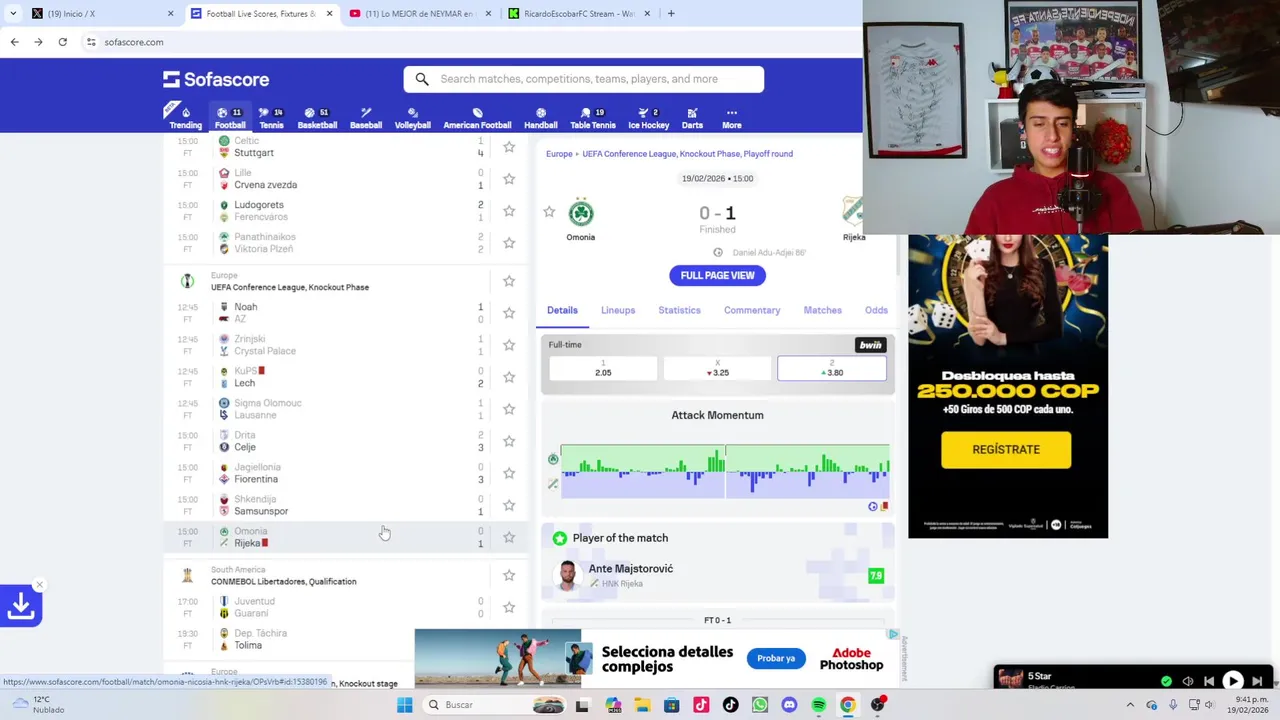Select the Handball sport category
The image size is (1280, 720).
tap(540, 118)
